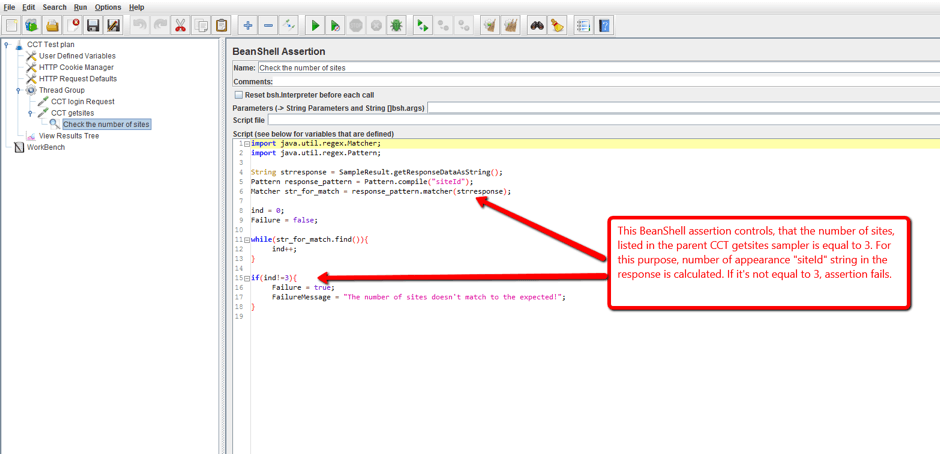Open the Templates toolbar icon

(32, 26)
